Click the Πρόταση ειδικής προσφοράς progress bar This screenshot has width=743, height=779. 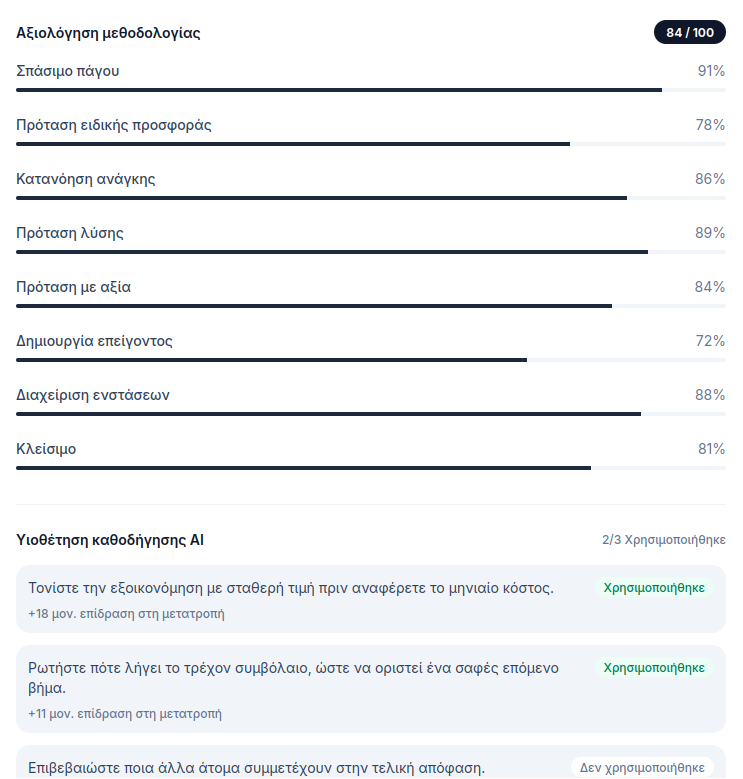coord(371,144)
